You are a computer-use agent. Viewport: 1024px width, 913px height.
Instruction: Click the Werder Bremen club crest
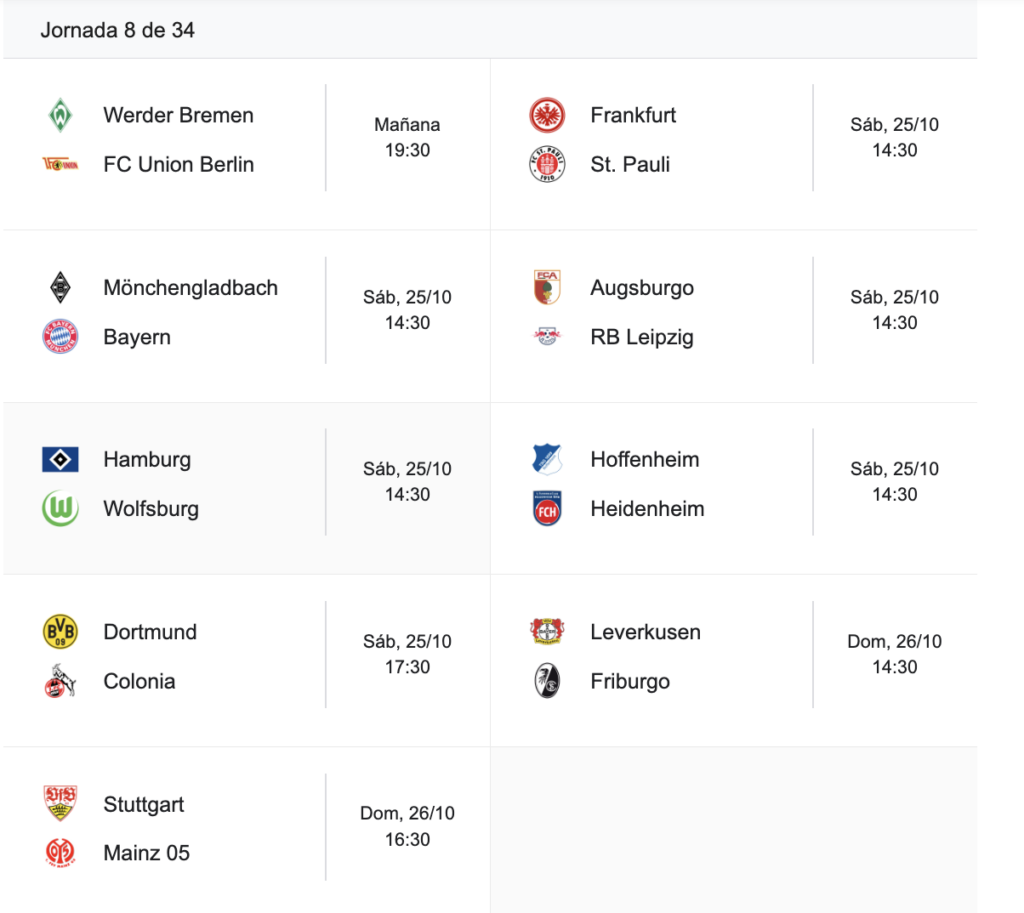click(x=60, y=115)
